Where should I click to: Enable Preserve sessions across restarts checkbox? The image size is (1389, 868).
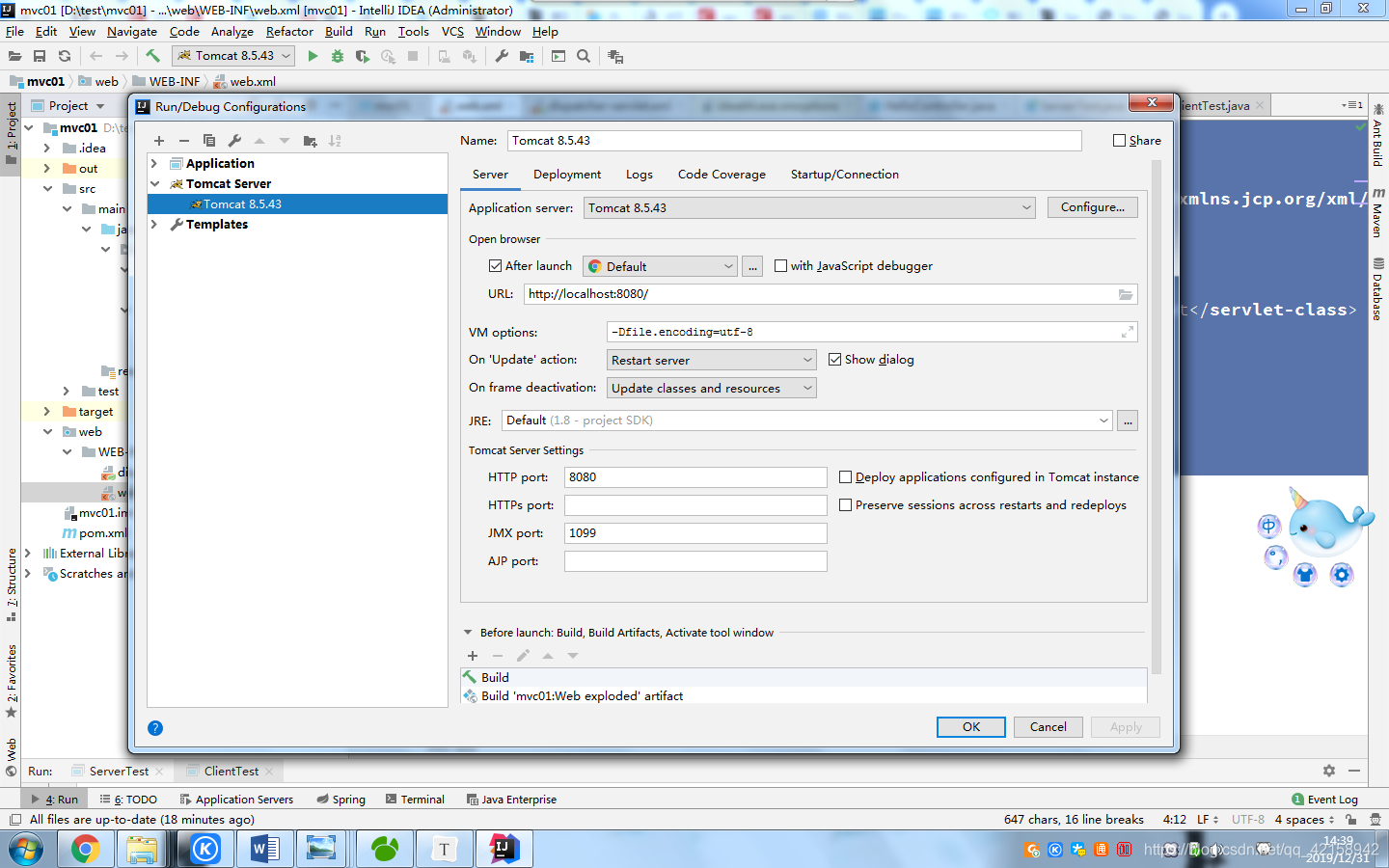coord(846,505)
